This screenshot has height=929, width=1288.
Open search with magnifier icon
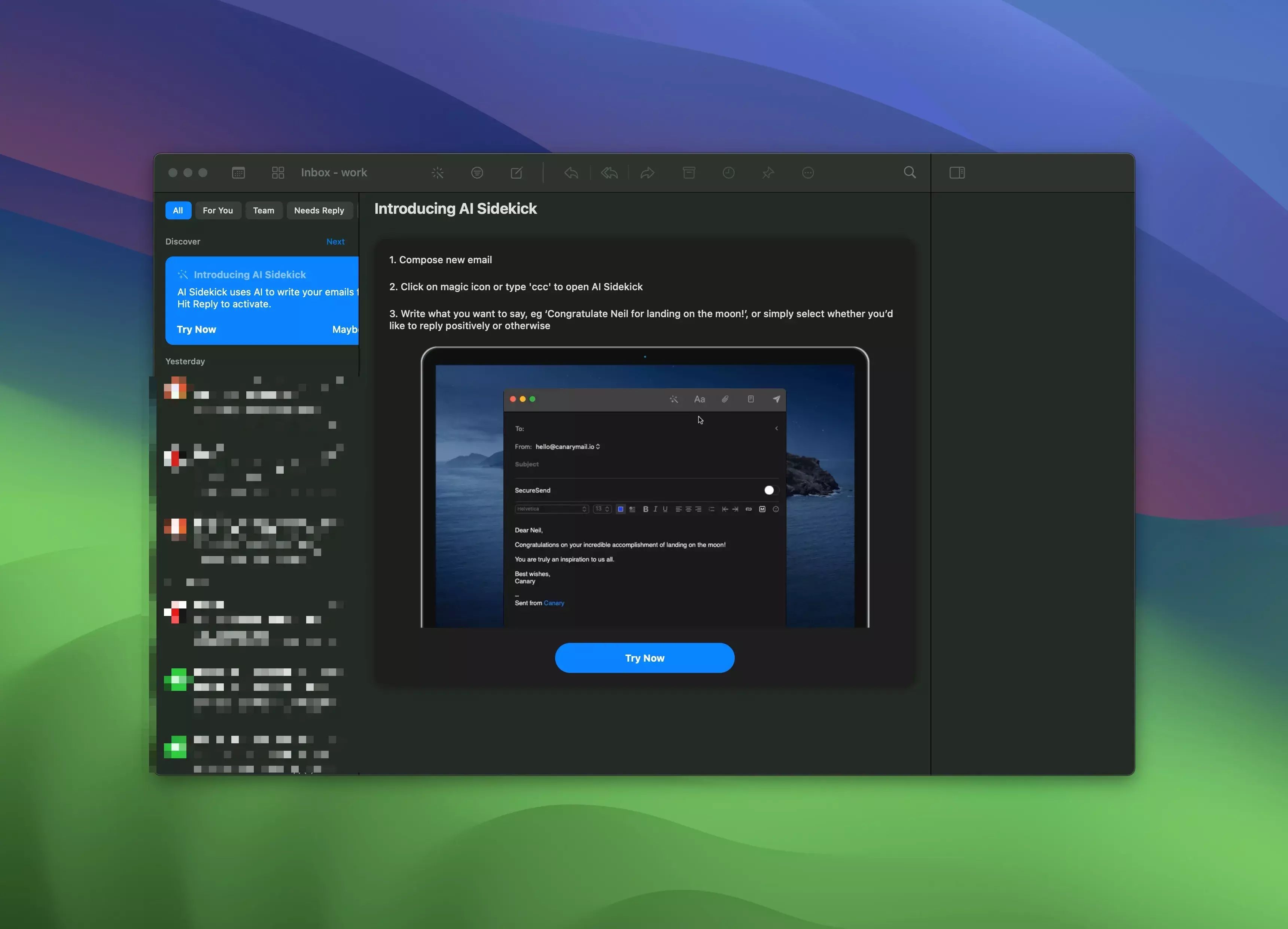coord(910,173)
